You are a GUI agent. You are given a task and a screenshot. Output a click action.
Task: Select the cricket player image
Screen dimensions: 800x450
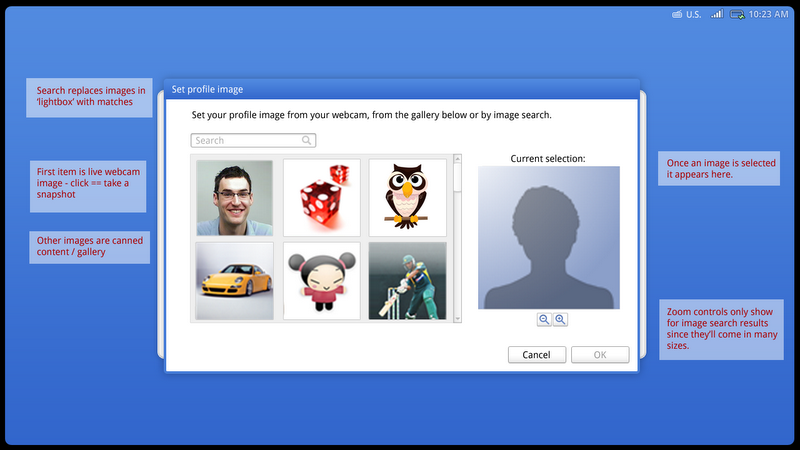[408, 281]
